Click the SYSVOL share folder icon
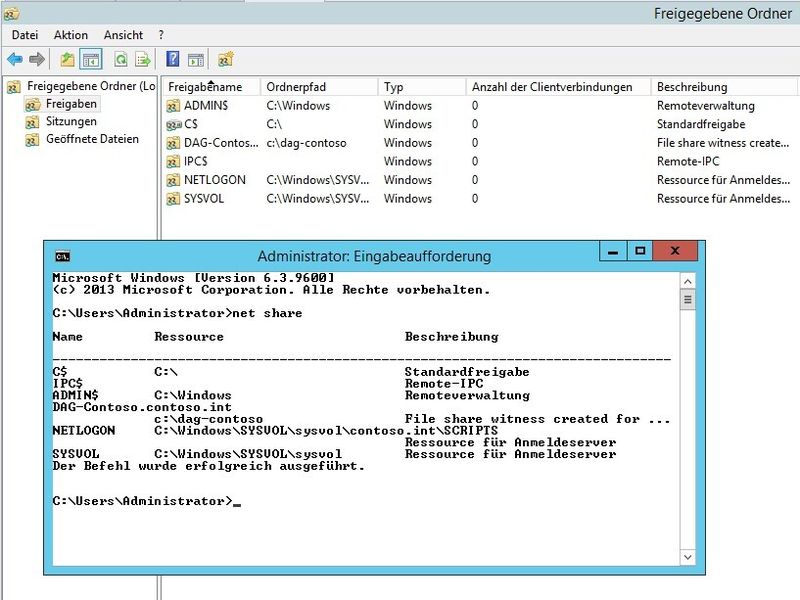The height and width of the screenshot is (600, 800). [x=173, y=198]
